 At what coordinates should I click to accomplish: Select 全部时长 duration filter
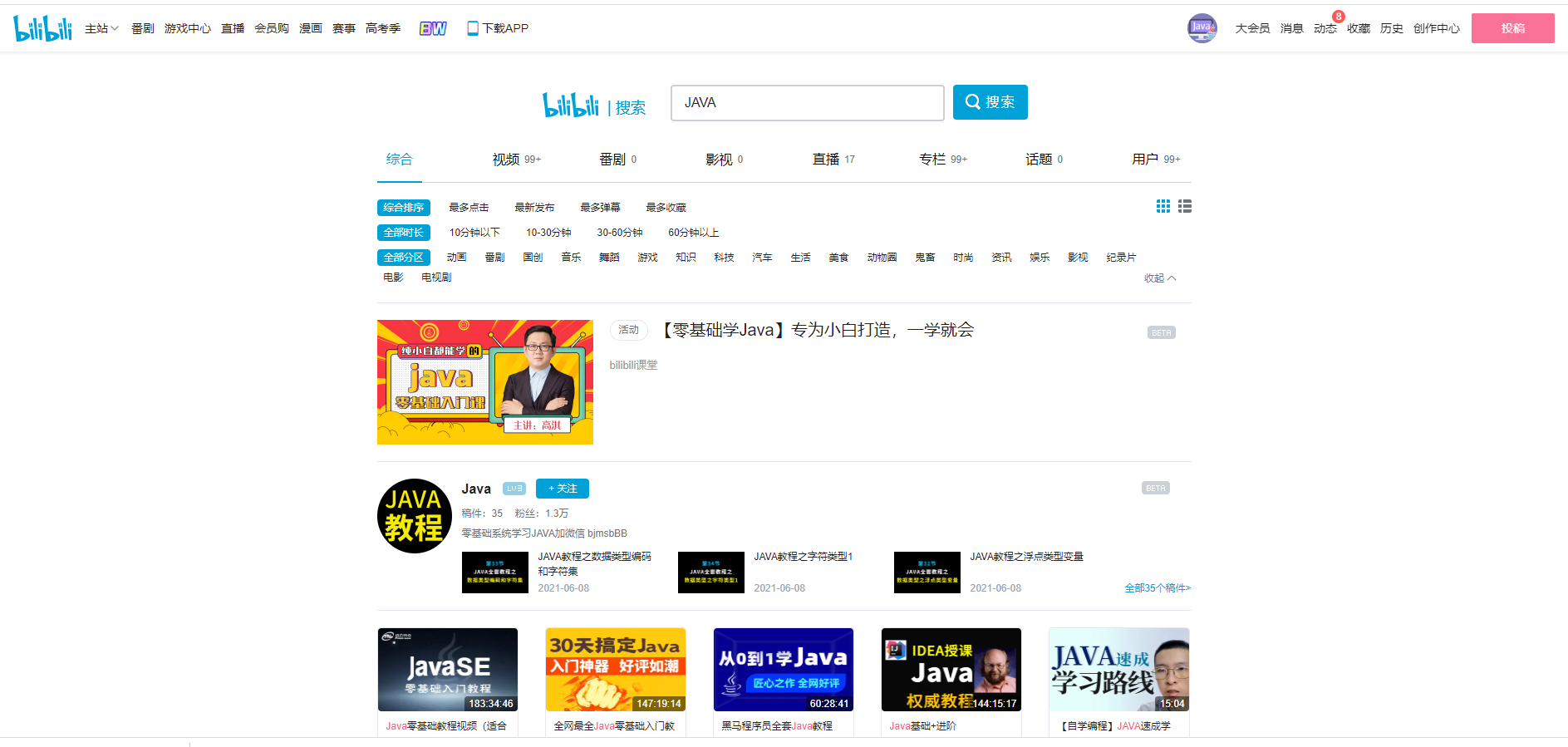pos(404,233)
